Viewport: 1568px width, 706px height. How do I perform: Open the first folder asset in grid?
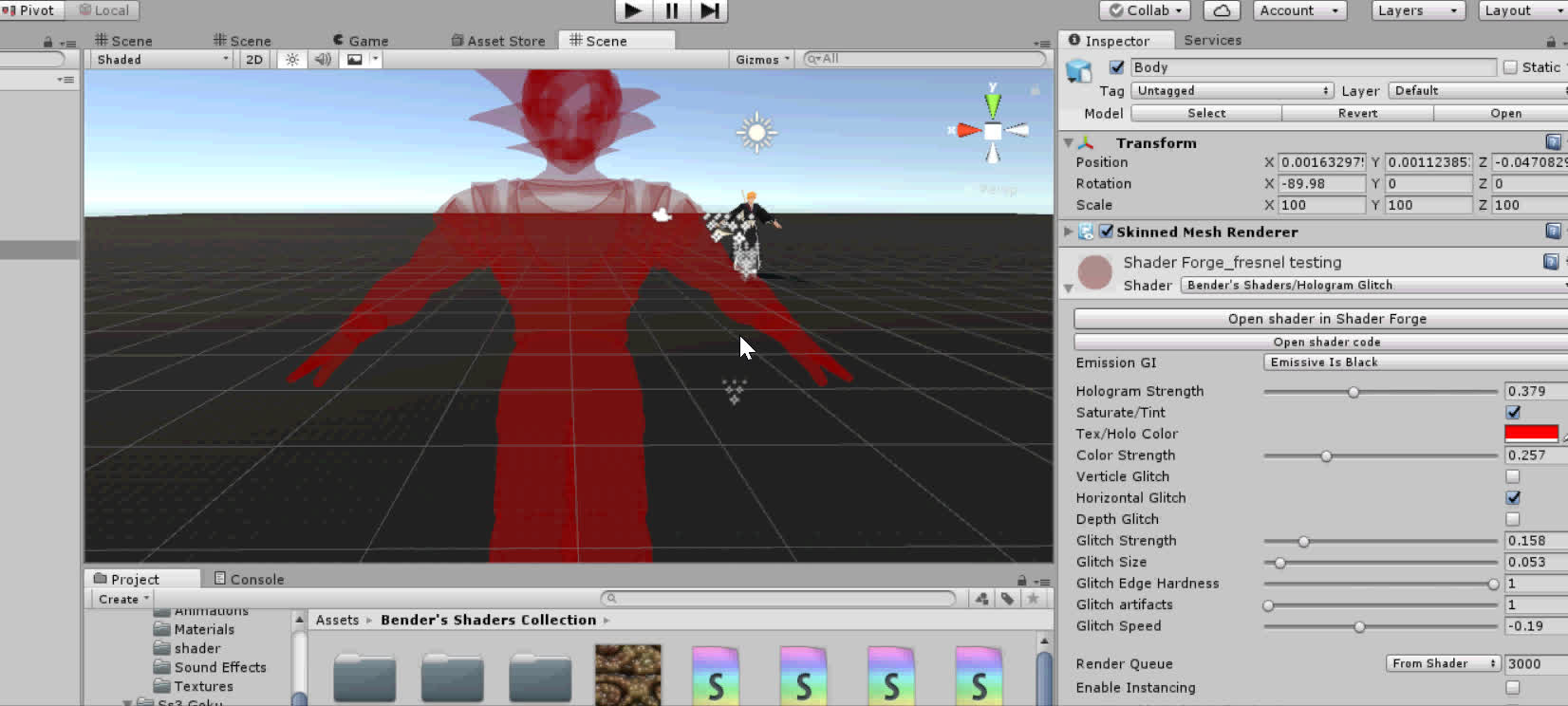pyautogui.click(x=364, y=677)
